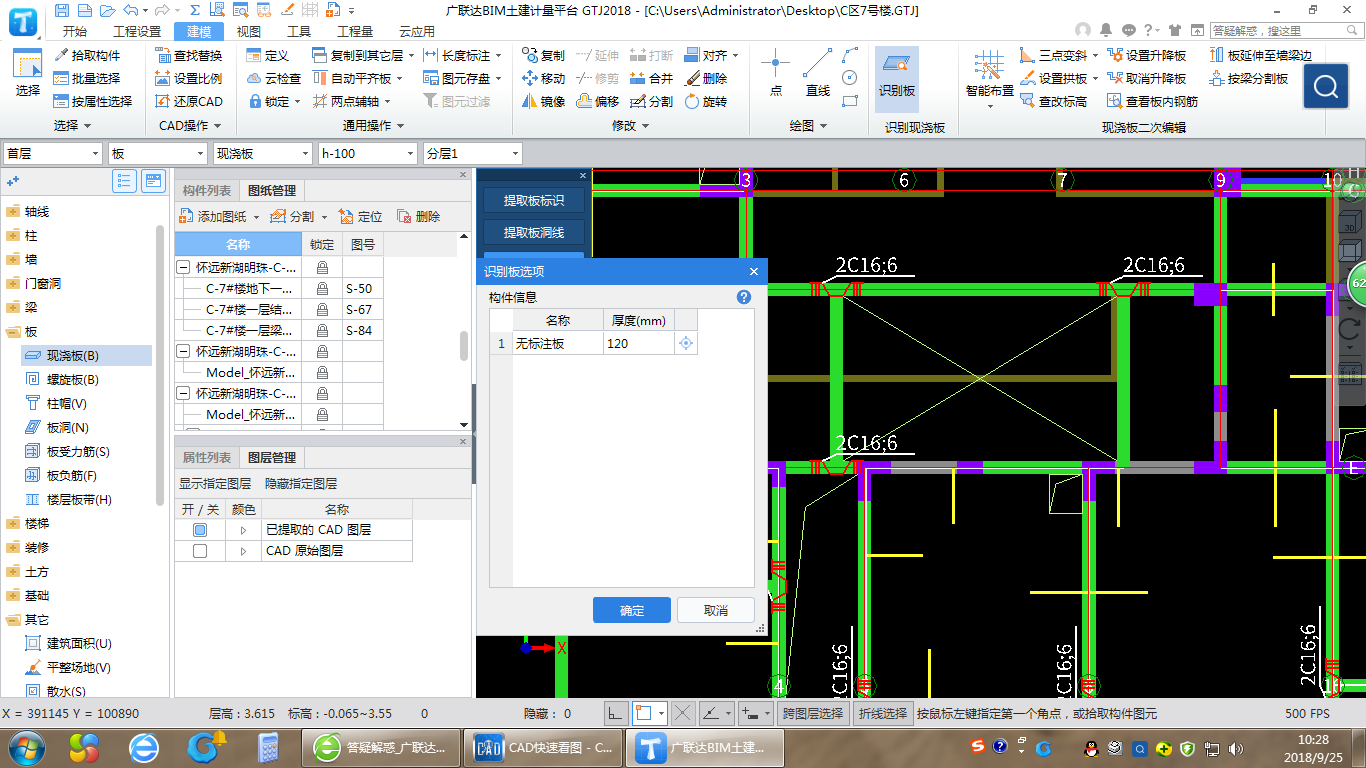This screenshot has width=1366, height=768.
Task: Toggle 已提取的 CAD 图层 checkbox
Action: 200,529
